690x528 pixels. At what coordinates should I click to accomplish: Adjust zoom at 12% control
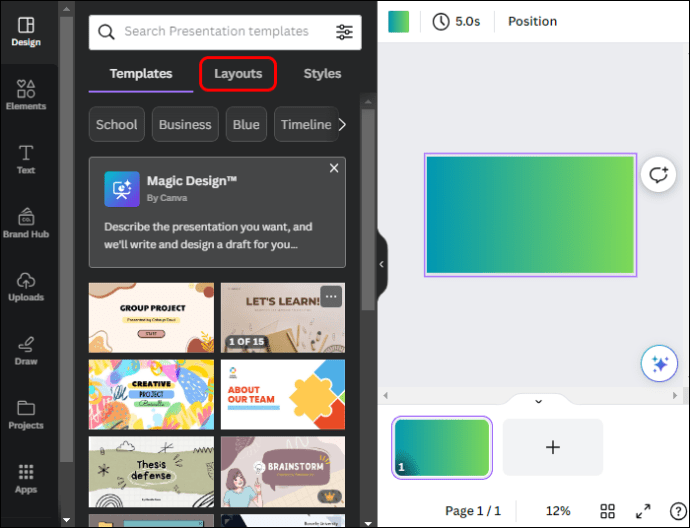pos(558,511)
